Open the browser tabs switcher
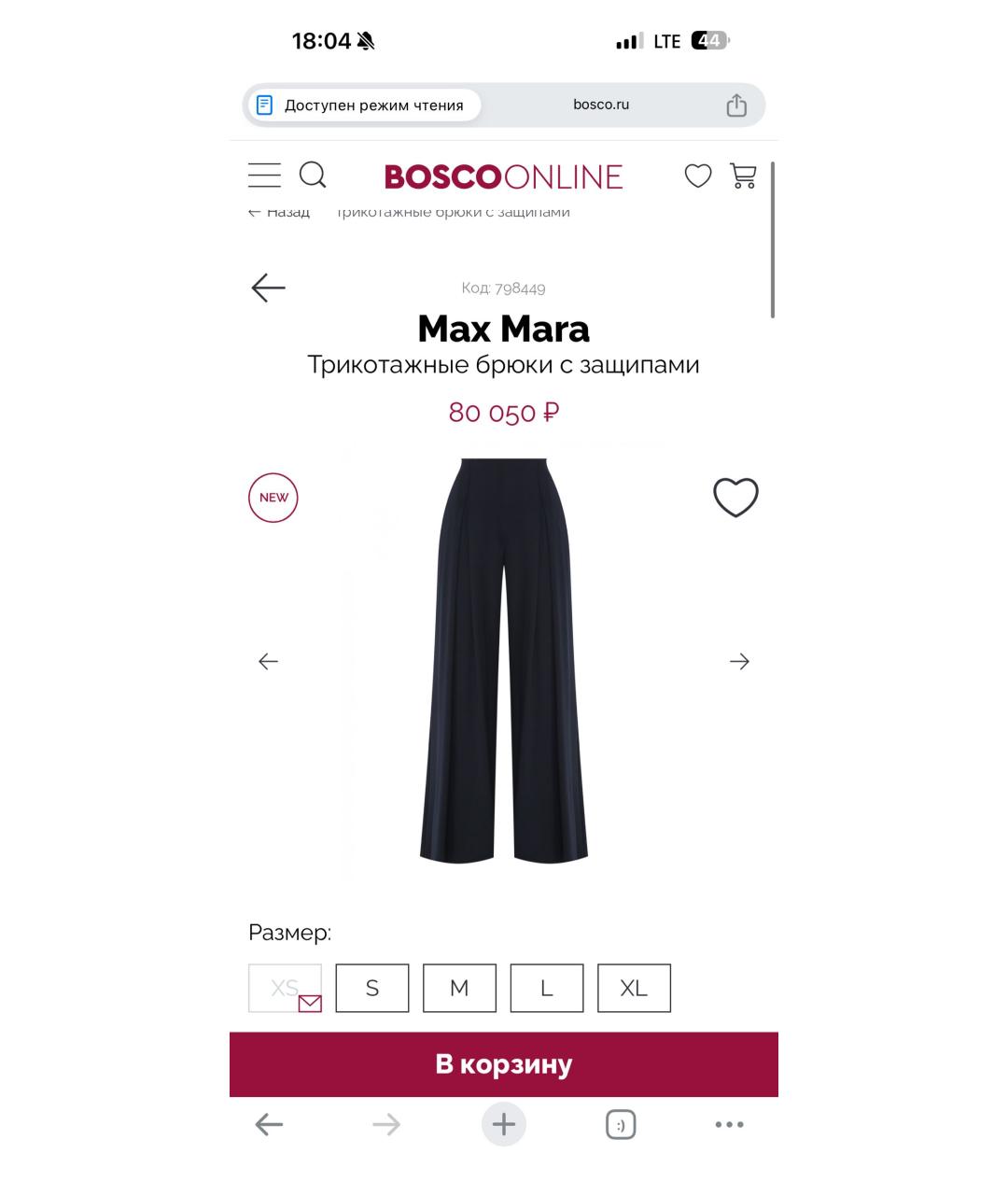The image size is (1008, 1195). pyautogui.click(x=621, y=1125)
